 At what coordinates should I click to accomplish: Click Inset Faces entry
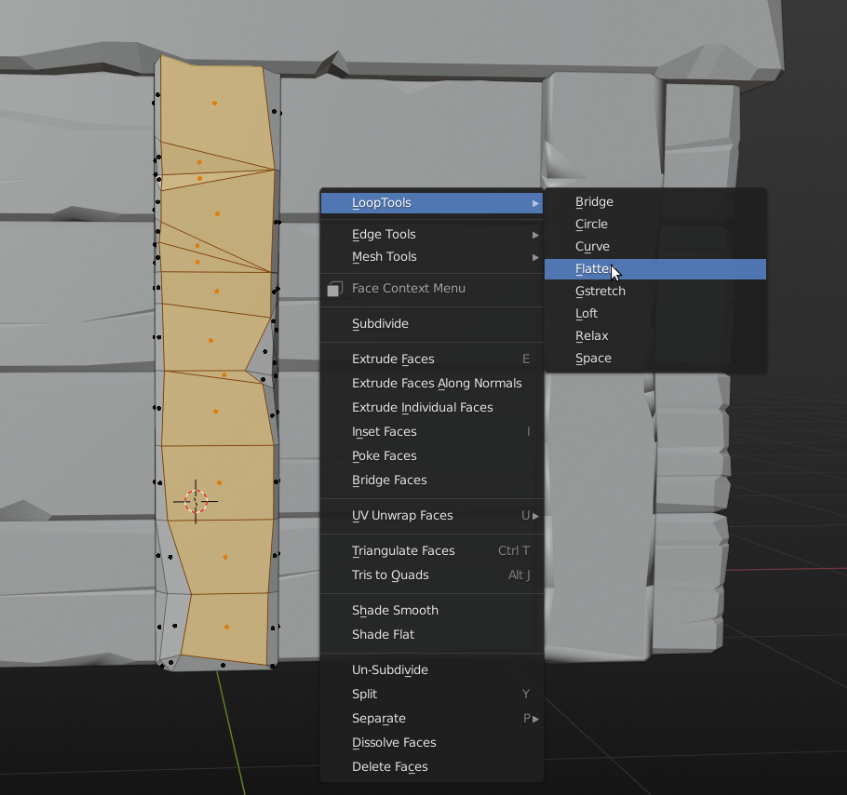(x=432, y=432)
